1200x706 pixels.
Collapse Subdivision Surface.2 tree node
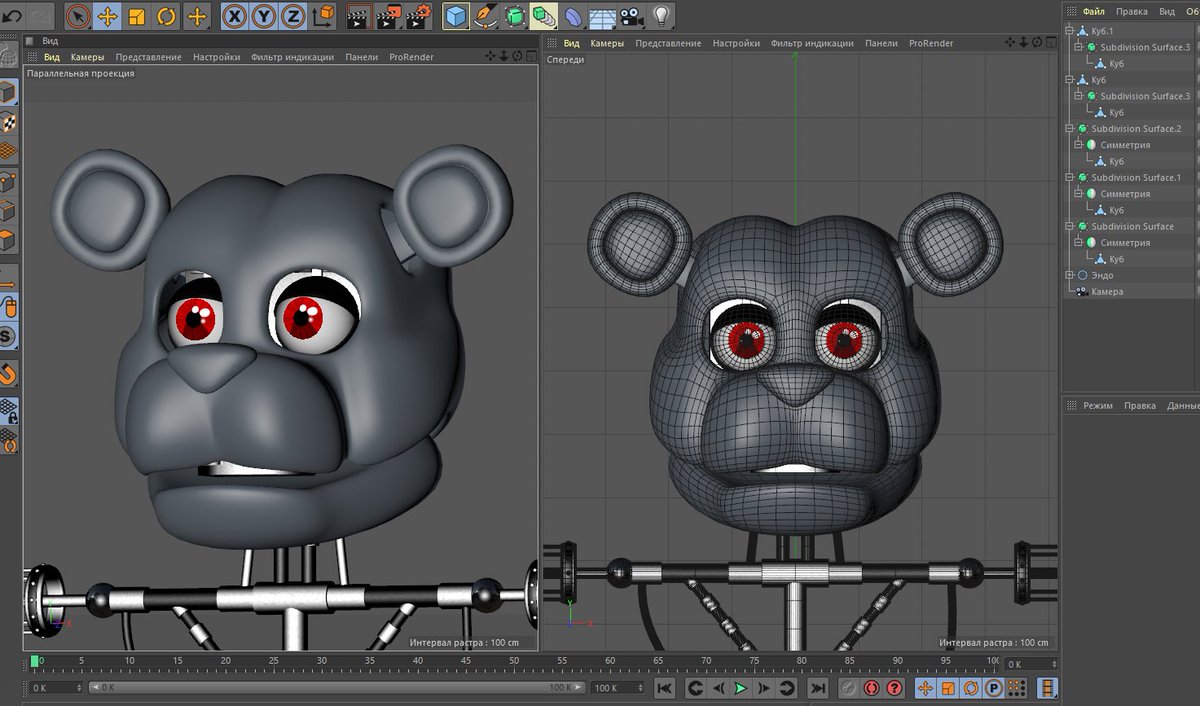[x=1069, y=129]
